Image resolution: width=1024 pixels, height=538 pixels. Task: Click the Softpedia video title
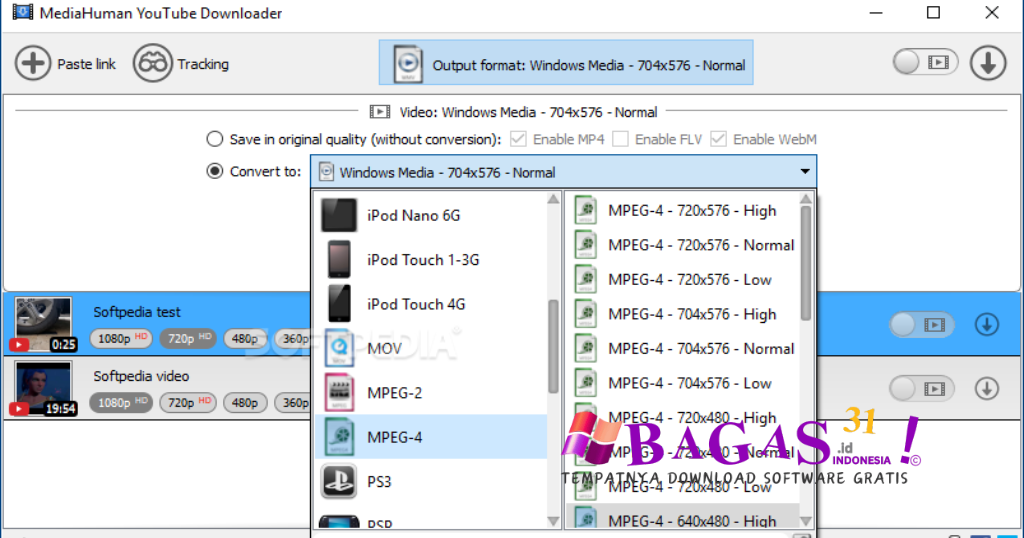coord(141,376)
